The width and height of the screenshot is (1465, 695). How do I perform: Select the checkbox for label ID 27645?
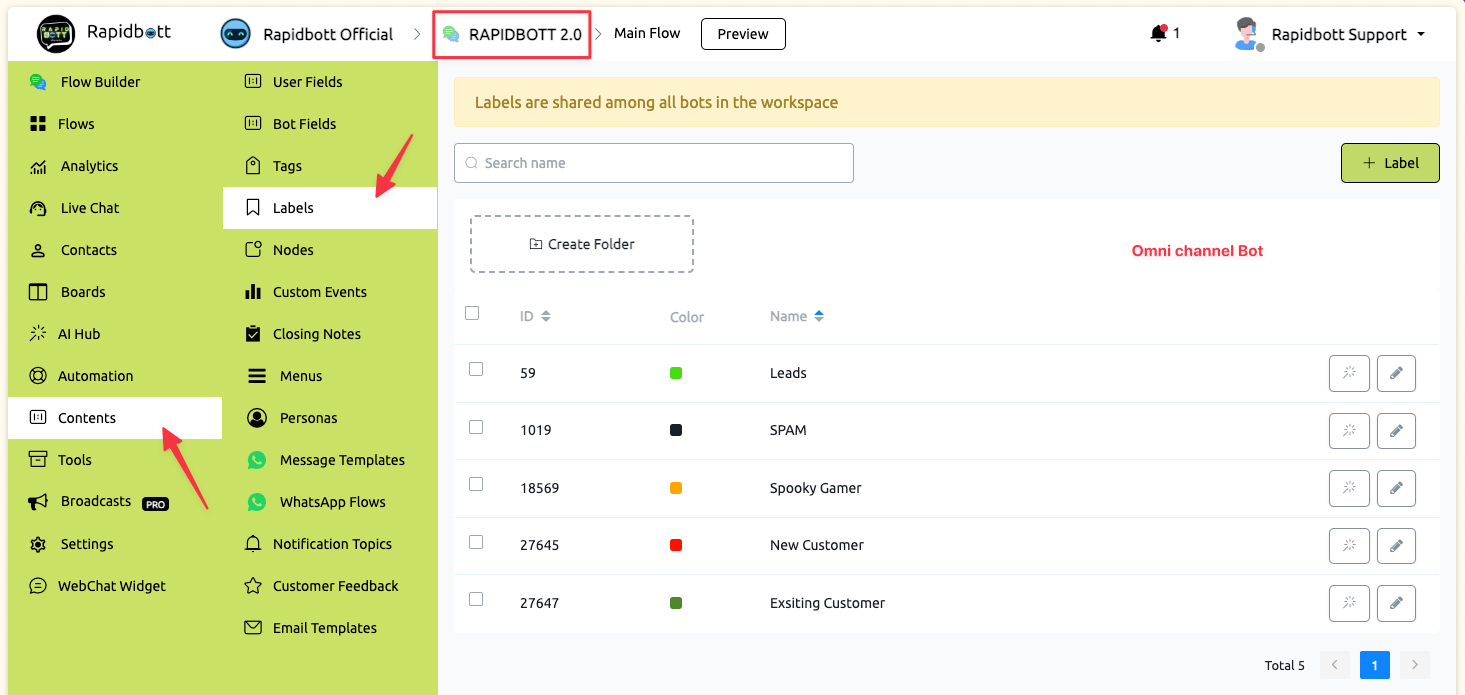pos(476,542)
